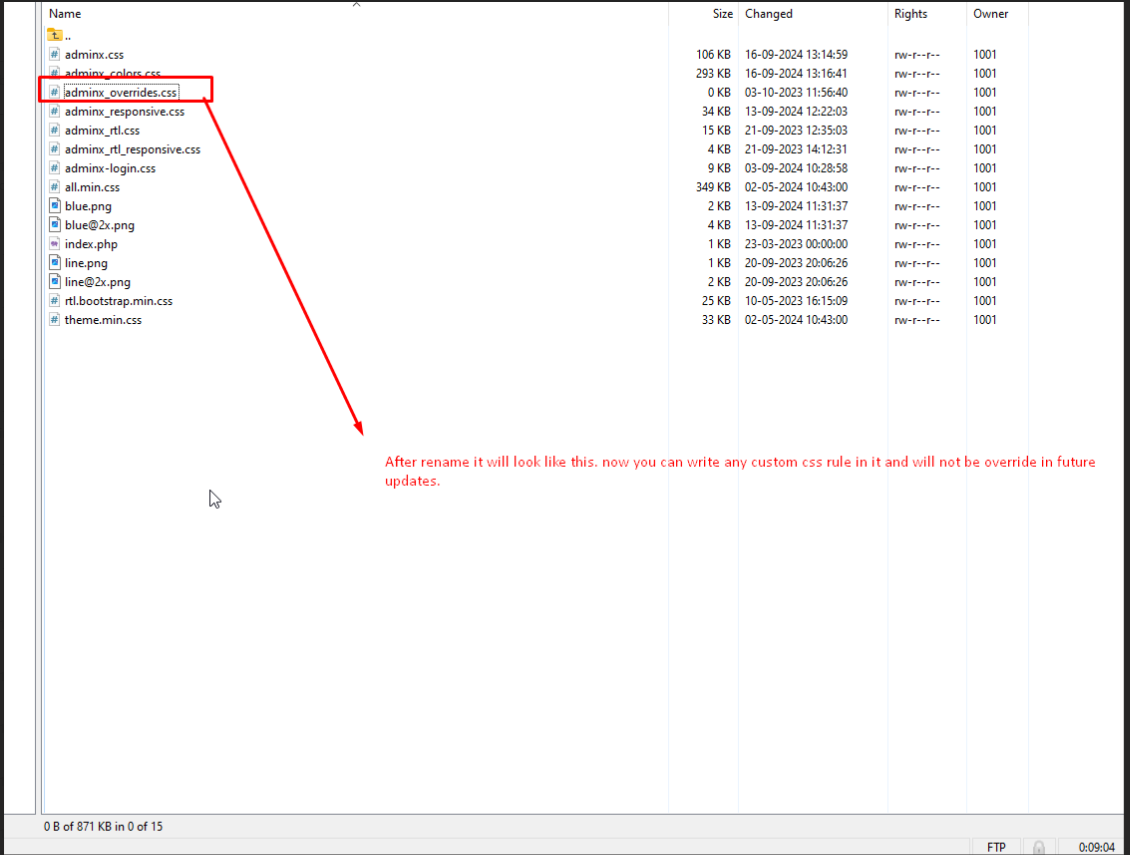Select the adminx_rtl_responsive.css file name
This screenshot has height=855, width=1130.
[132, 149]
